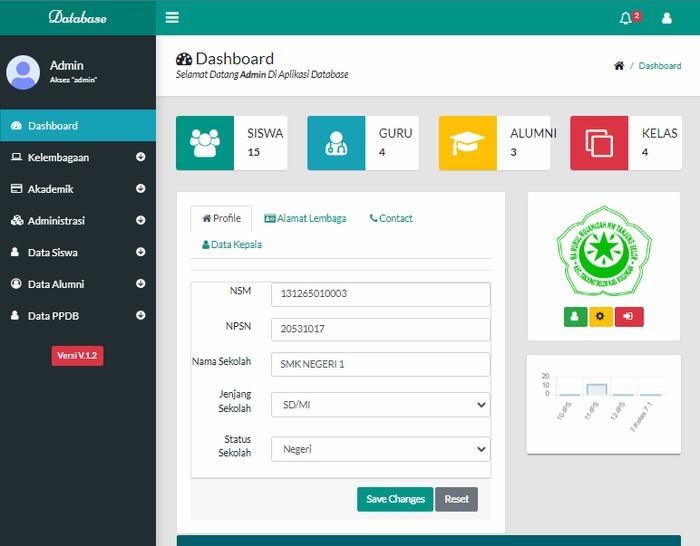The width and height of the screenshot is (700, 546).
Task: Expand the Akademik sidebar section
Action: (x=78, y=189)
